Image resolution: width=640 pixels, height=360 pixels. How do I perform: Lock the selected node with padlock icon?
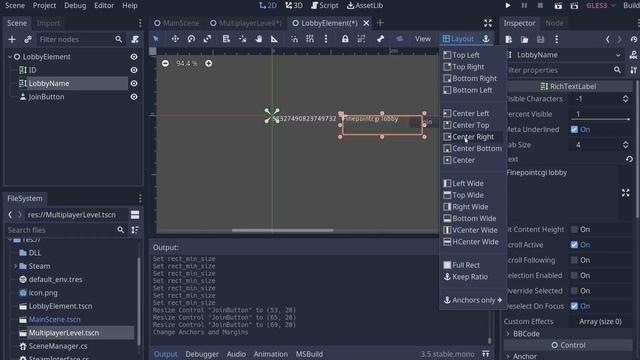[345, 39]
